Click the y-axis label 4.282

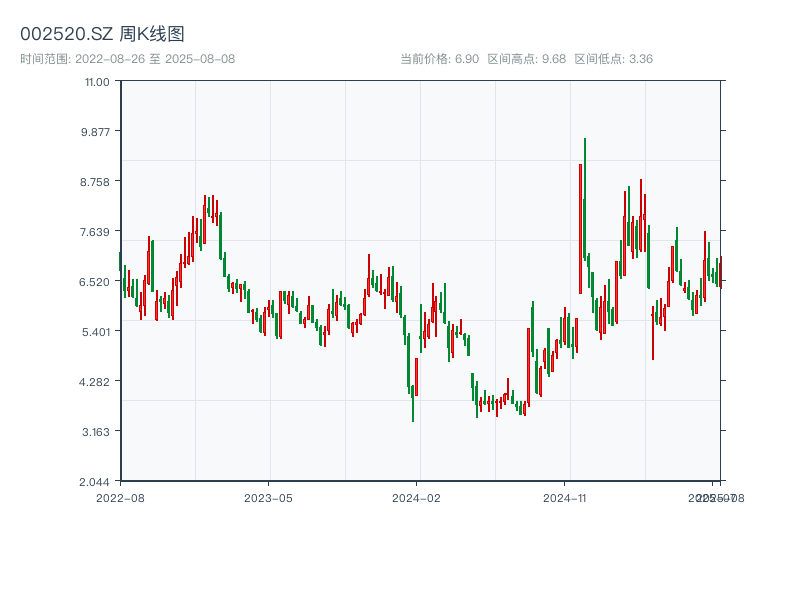[x=94, y=382]
